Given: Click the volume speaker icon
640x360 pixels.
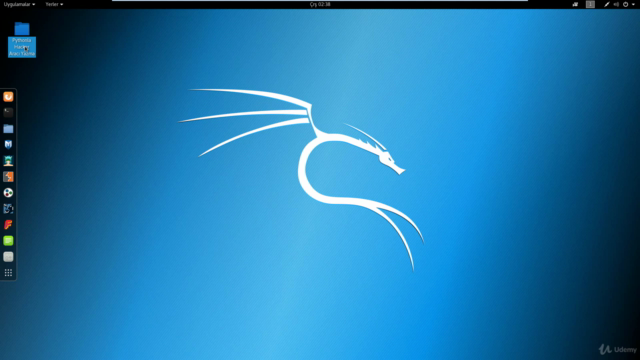Looking at the screenshot, I should coord(616,4).
